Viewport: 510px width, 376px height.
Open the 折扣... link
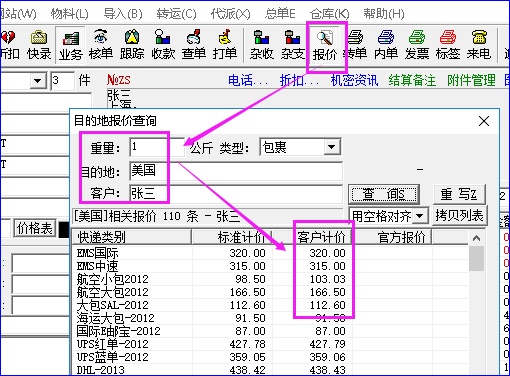tap(299, 80)
